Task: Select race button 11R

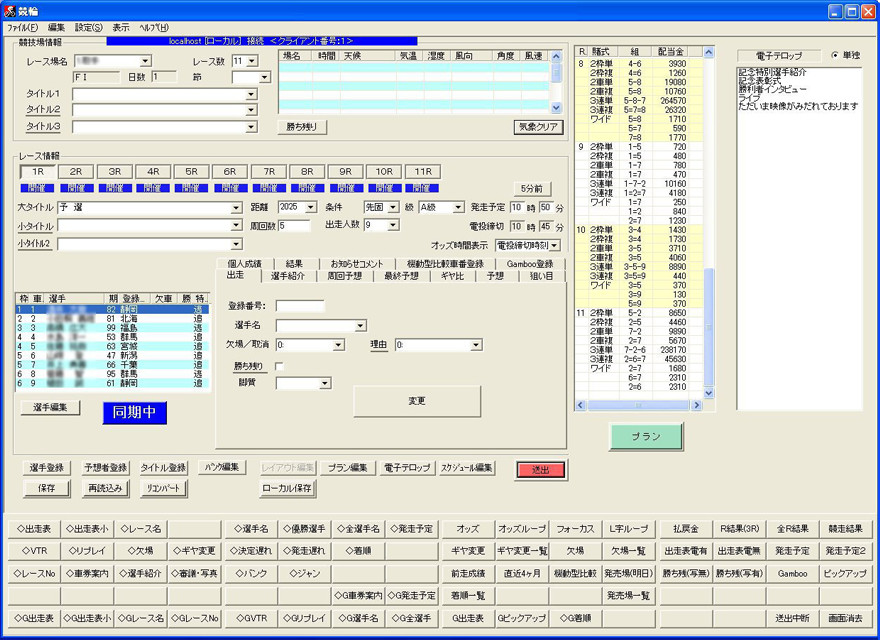Action: coord(423,172)
